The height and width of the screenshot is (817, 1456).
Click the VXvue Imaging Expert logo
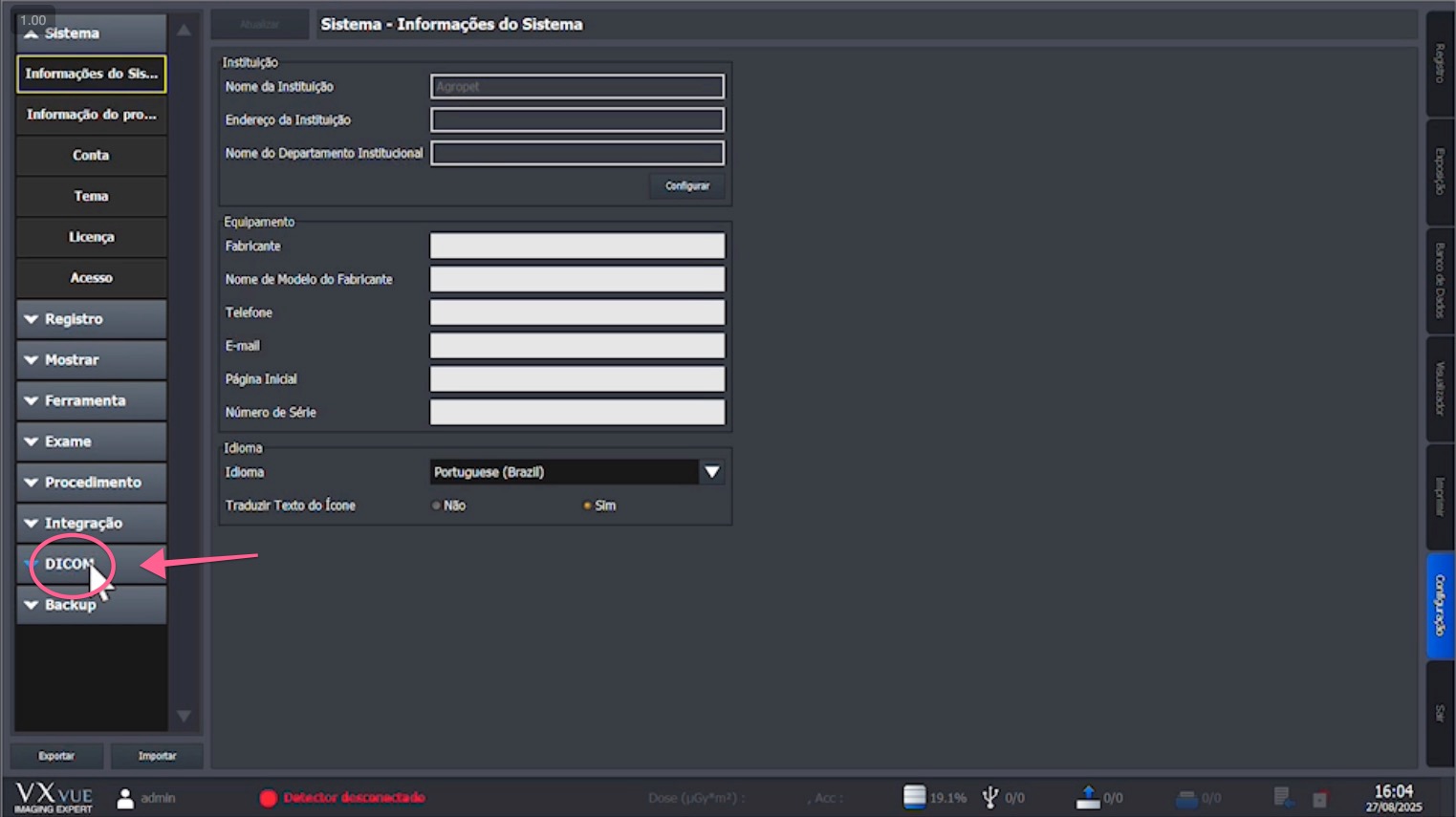click(x=53, y=797)
